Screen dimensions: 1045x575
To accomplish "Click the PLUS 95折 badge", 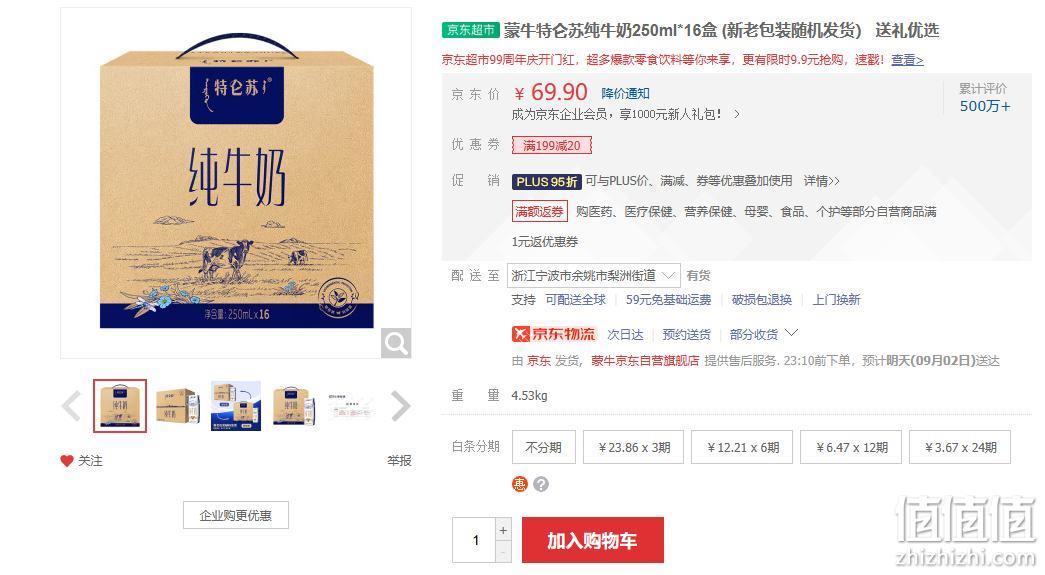I will point(546,181).
